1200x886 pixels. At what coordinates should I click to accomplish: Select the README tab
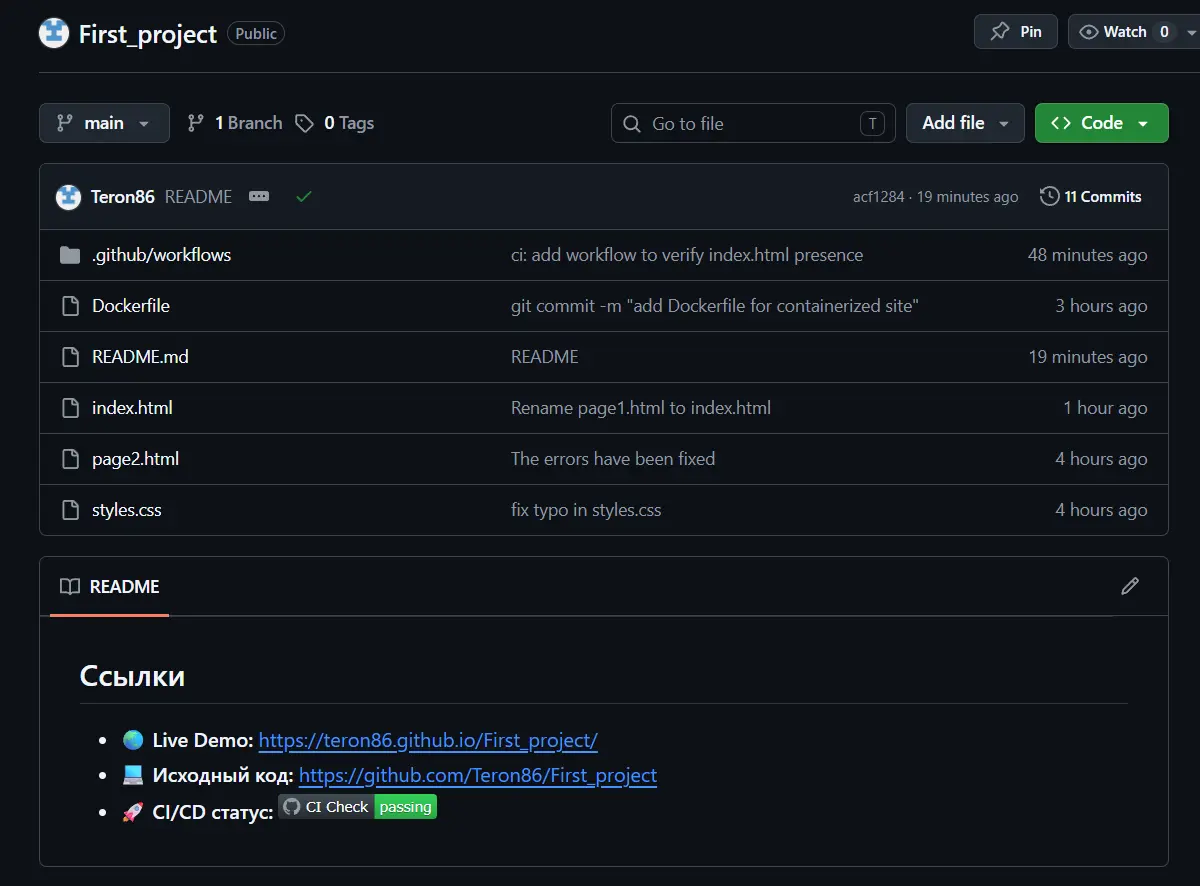tap(110, 587)
